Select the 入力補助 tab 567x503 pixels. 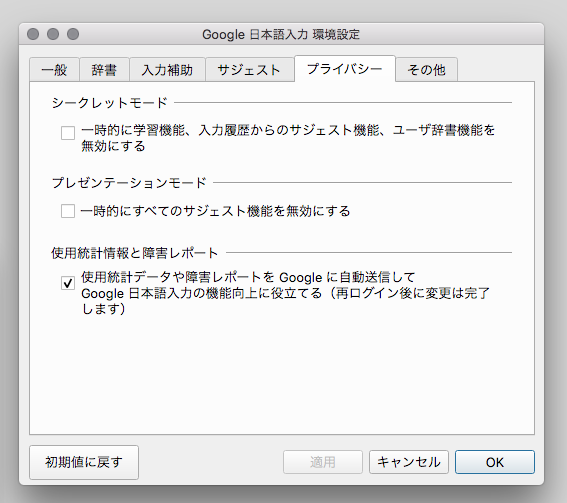point(167,69)
